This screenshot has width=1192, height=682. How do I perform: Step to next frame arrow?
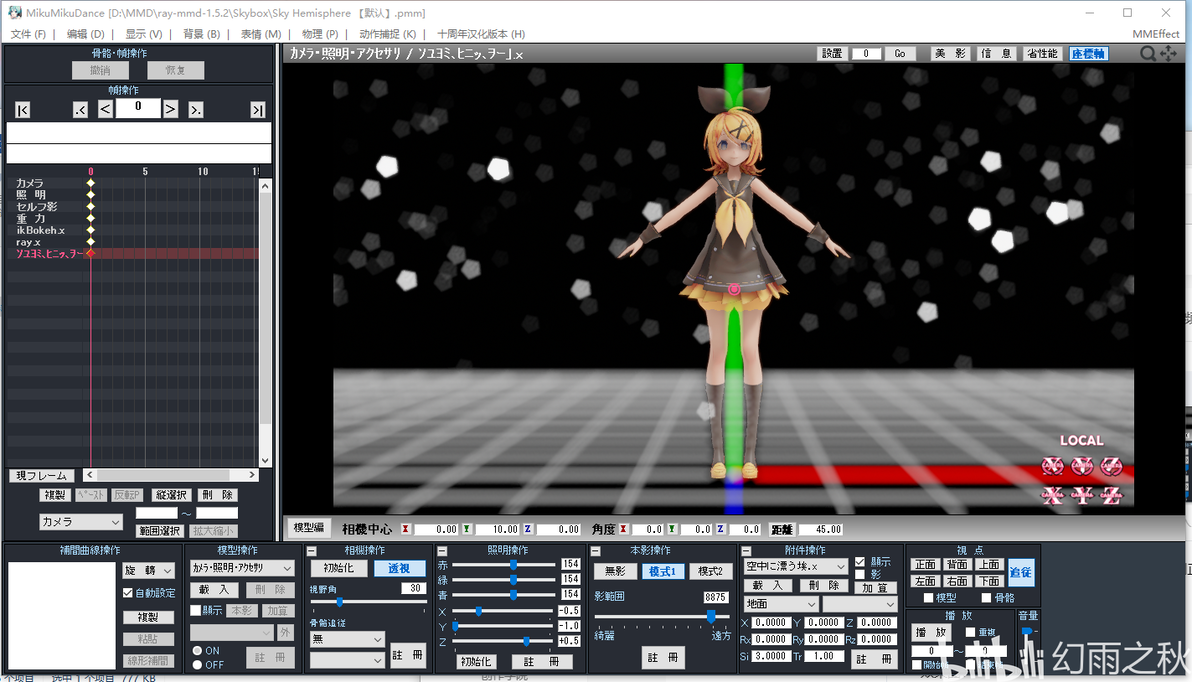(170, 109)
